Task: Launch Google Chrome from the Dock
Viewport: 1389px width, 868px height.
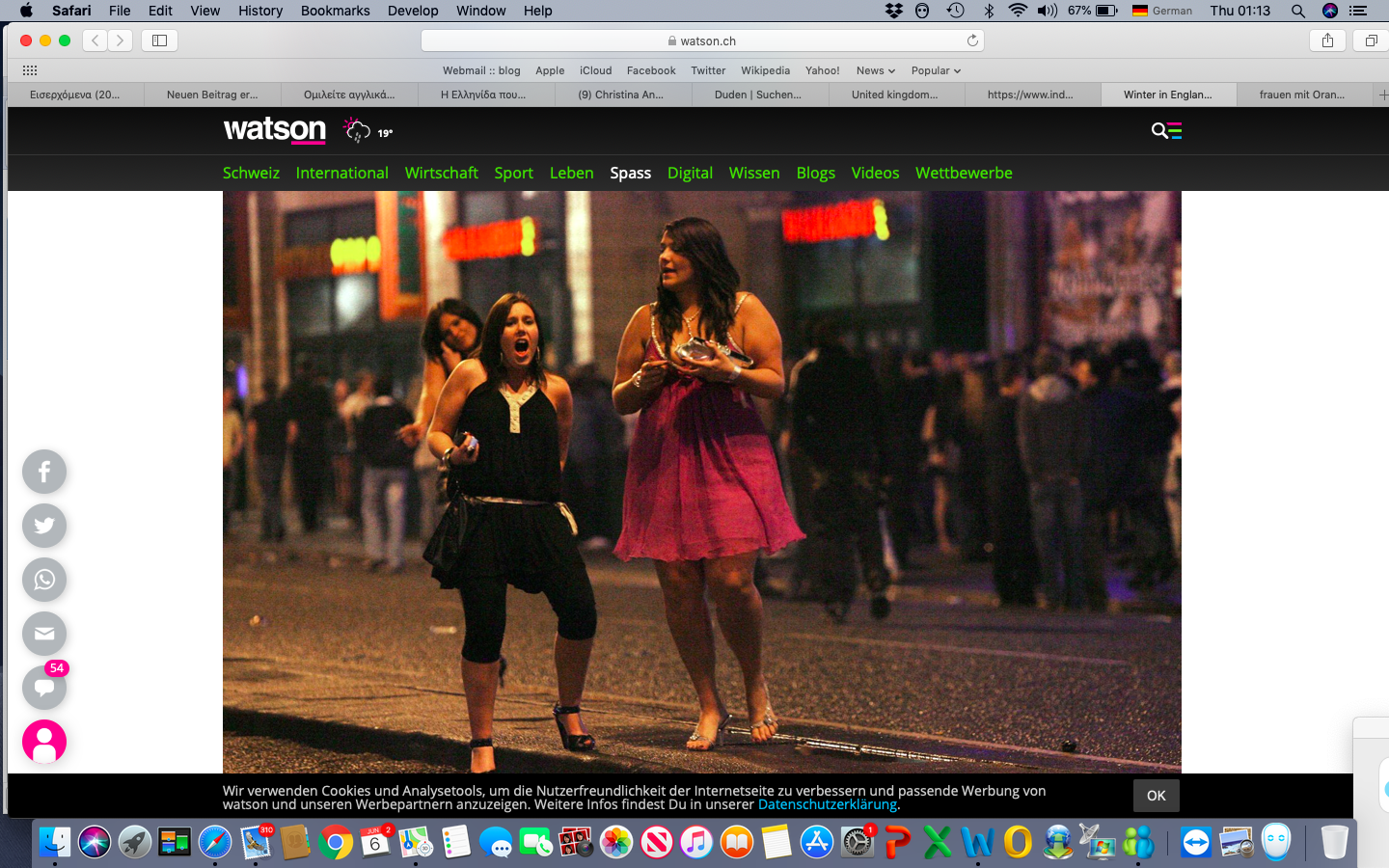Action: [336, 842]
